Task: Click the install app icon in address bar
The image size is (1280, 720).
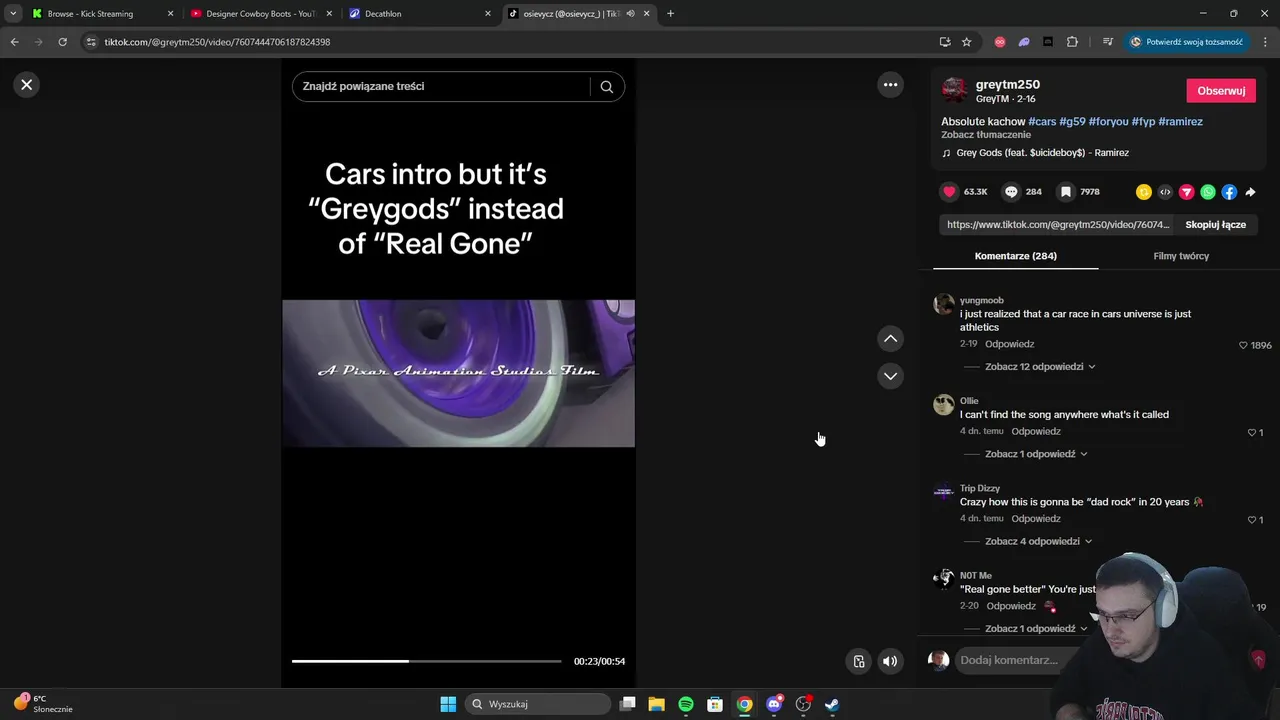Action: [x=944, y=42]
